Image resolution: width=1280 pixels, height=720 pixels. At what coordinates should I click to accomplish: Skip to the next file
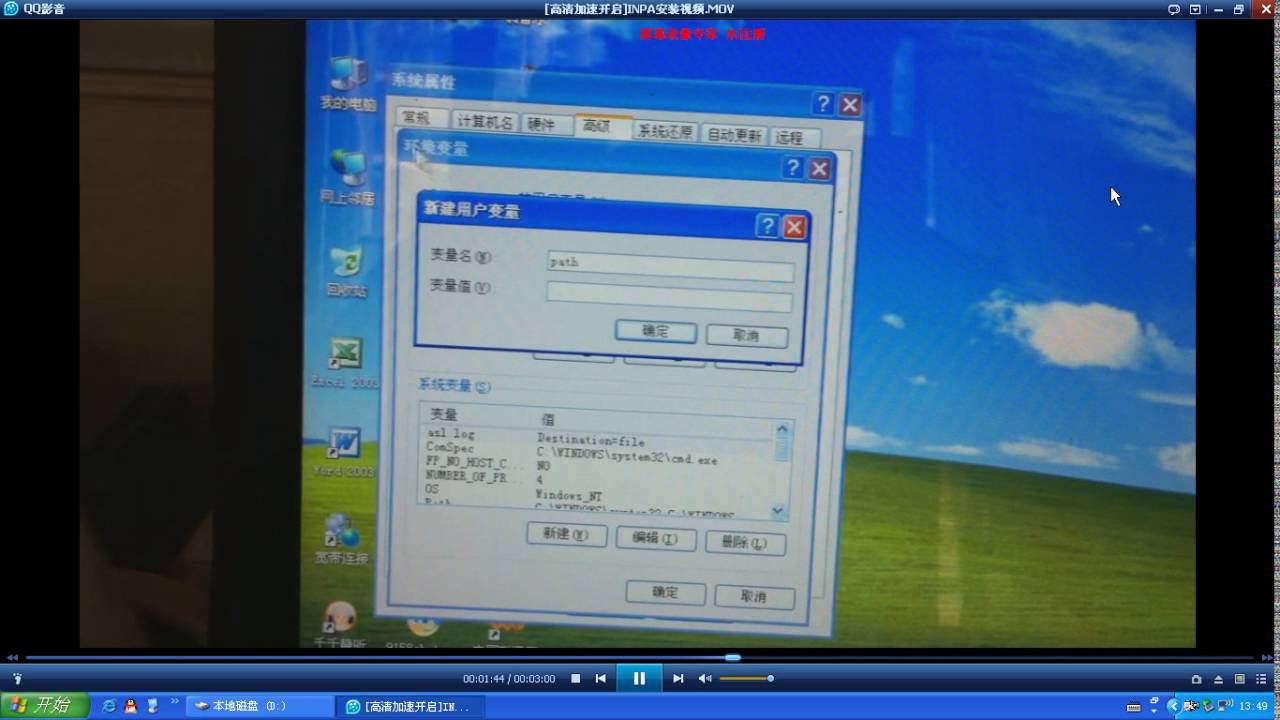[678, 678]
